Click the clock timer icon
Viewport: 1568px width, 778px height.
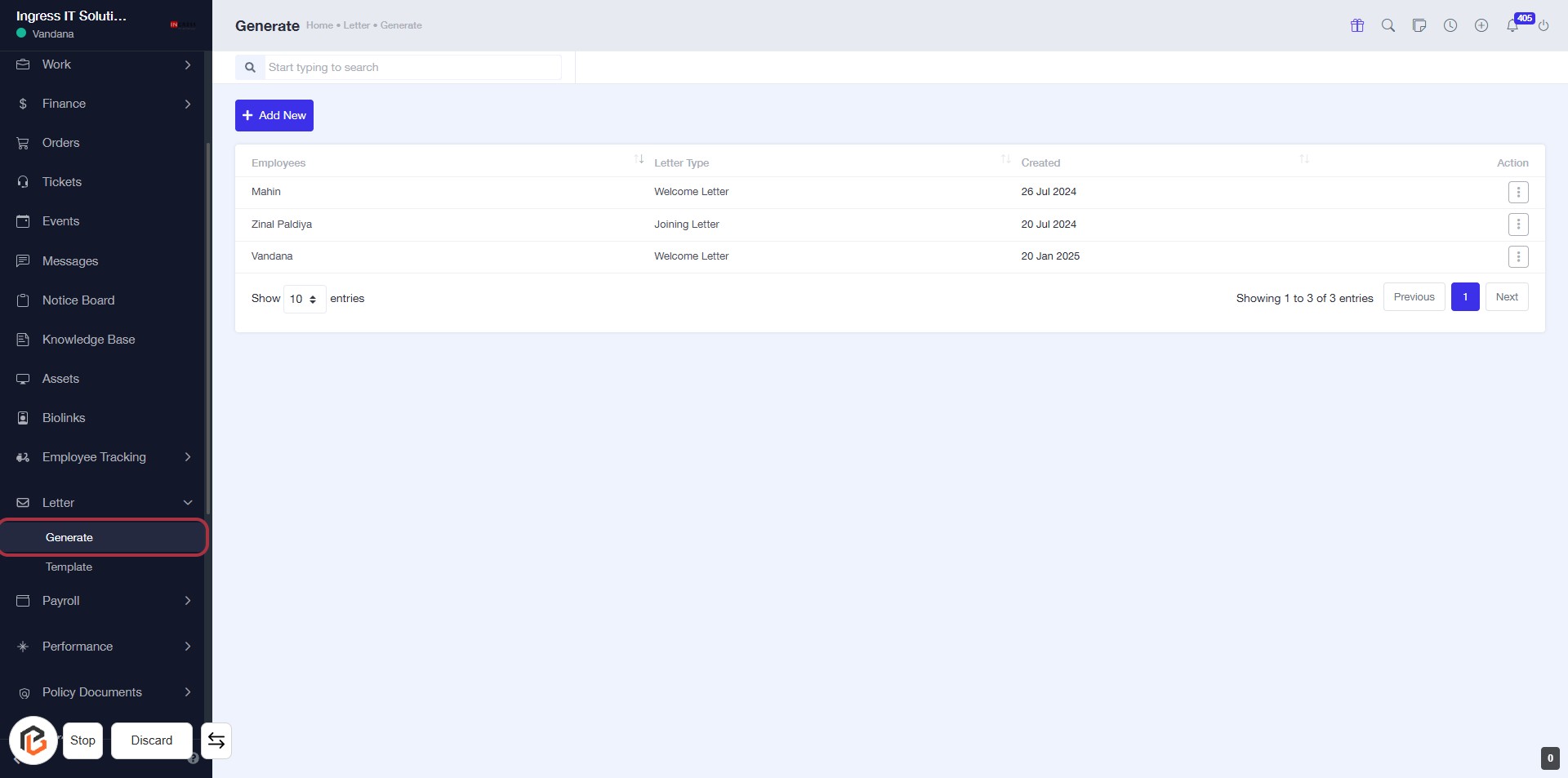(1450, 25)
